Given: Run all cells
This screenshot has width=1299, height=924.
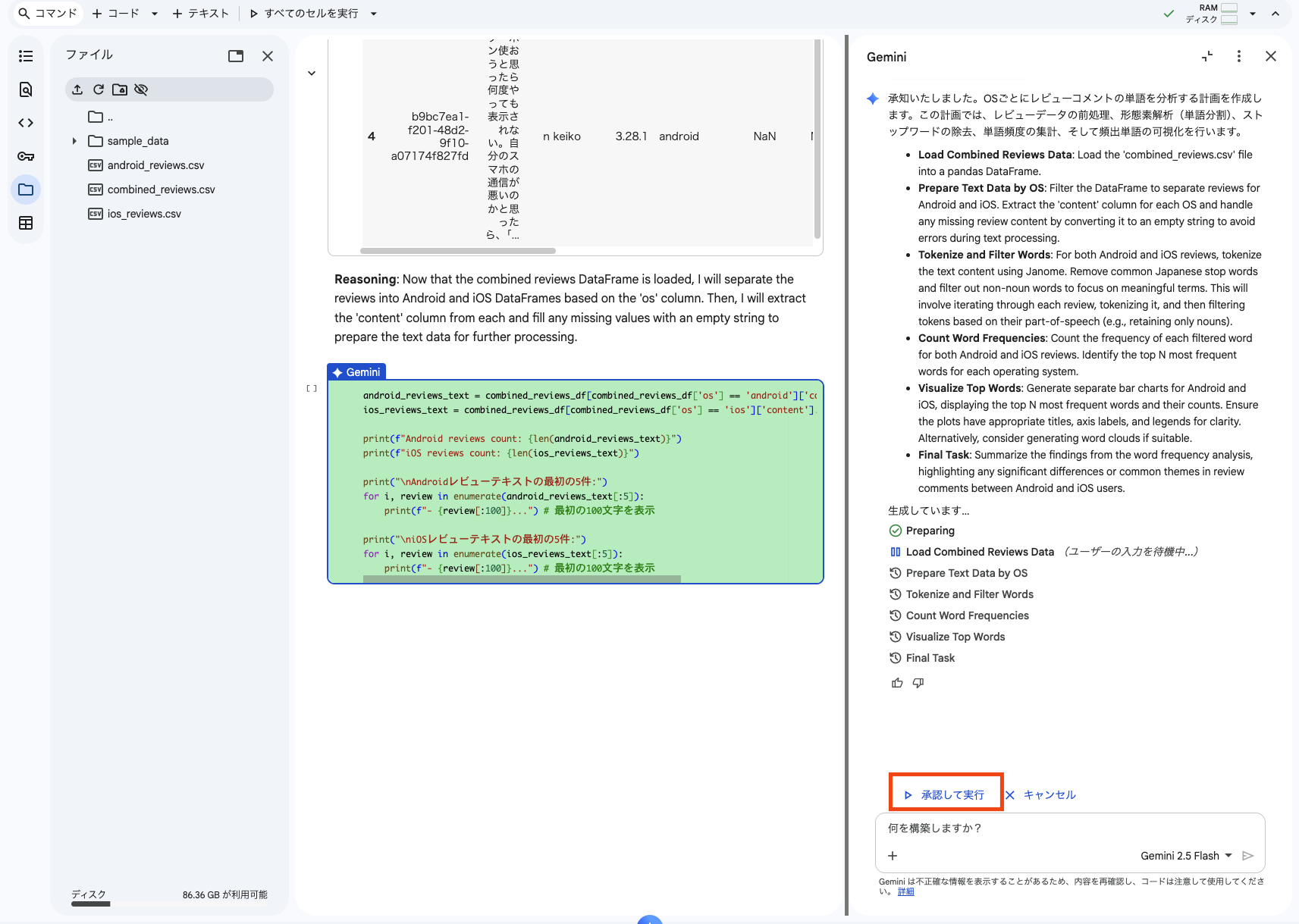Looking at the screenshot, I should tap(303, 14).
